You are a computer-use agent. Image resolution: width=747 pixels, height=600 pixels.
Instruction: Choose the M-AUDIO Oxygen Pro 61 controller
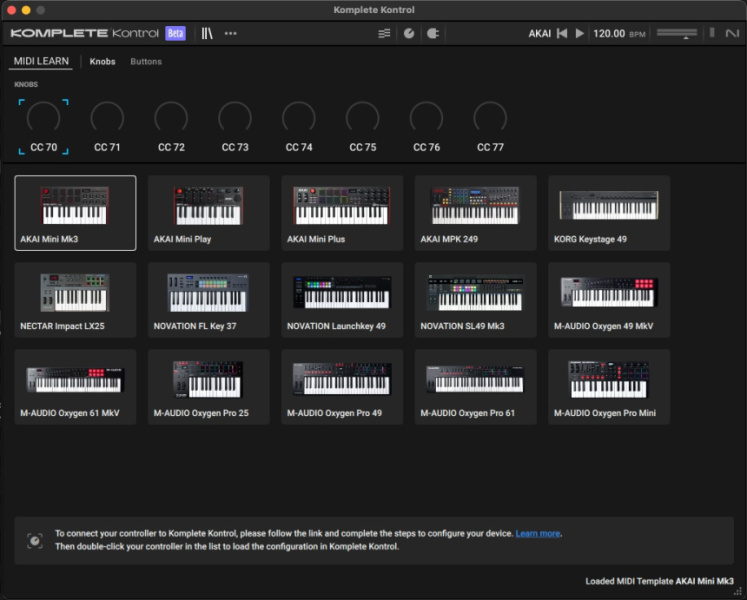point(475,387)
